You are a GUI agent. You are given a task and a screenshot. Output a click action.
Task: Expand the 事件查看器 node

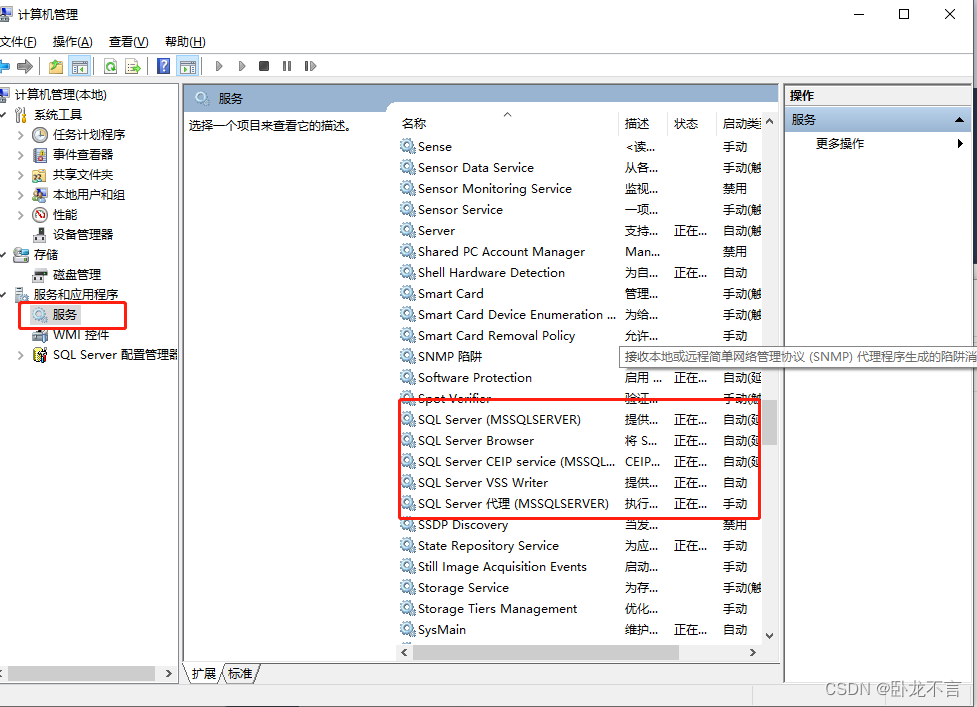pyautogui.click(x=21, y=155)
